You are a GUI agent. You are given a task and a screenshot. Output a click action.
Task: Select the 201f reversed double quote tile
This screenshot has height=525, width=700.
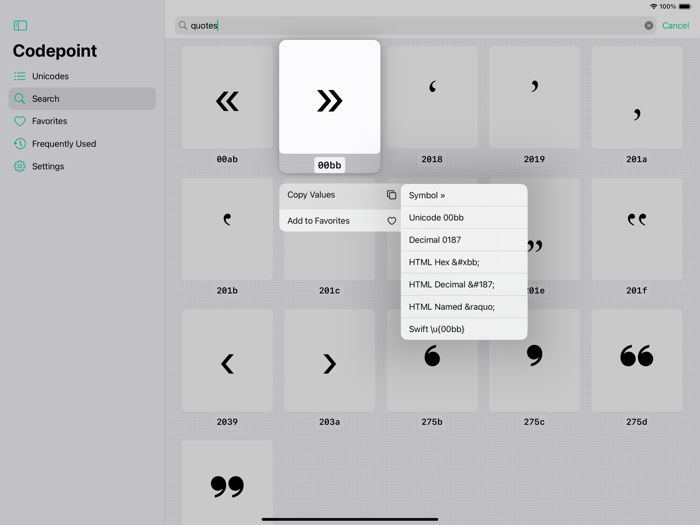[637, 229]
